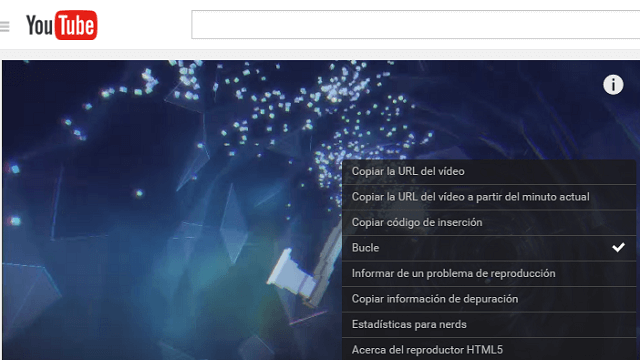Open the hamburger guide menu icon
This screenshot has width=640, height=360.
pyautogui.click(x=4, y=26)
